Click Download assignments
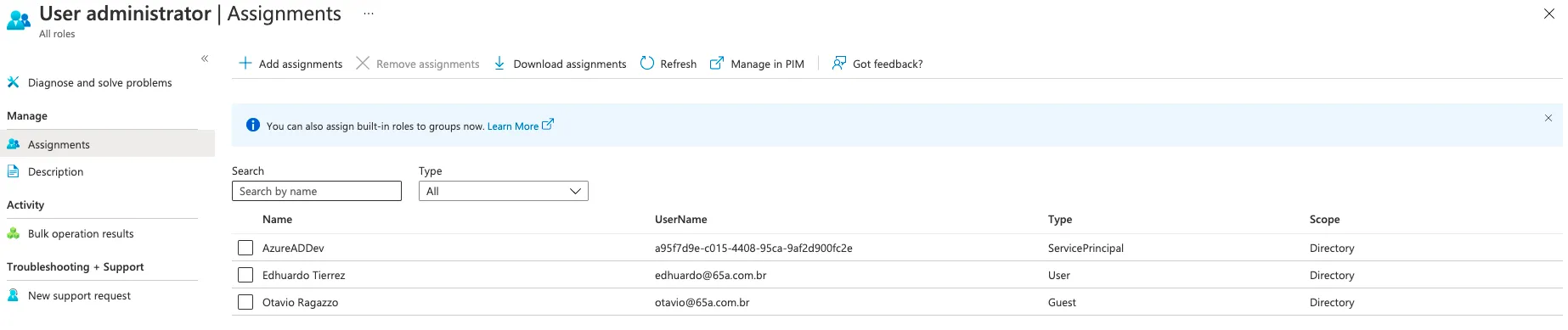The width and height of the screenshot is (1568, 330). click(570, 64)
